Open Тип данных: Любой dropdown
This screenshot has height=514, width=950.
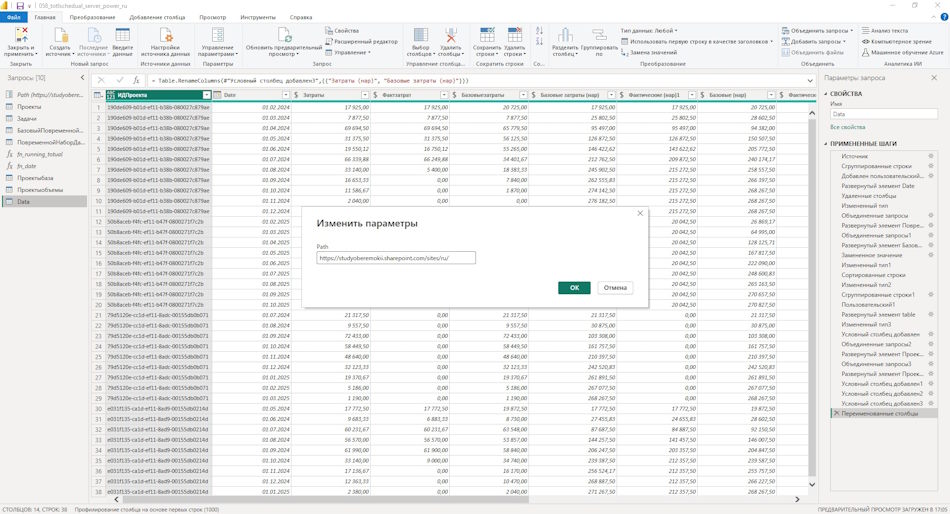coord(649,30)
